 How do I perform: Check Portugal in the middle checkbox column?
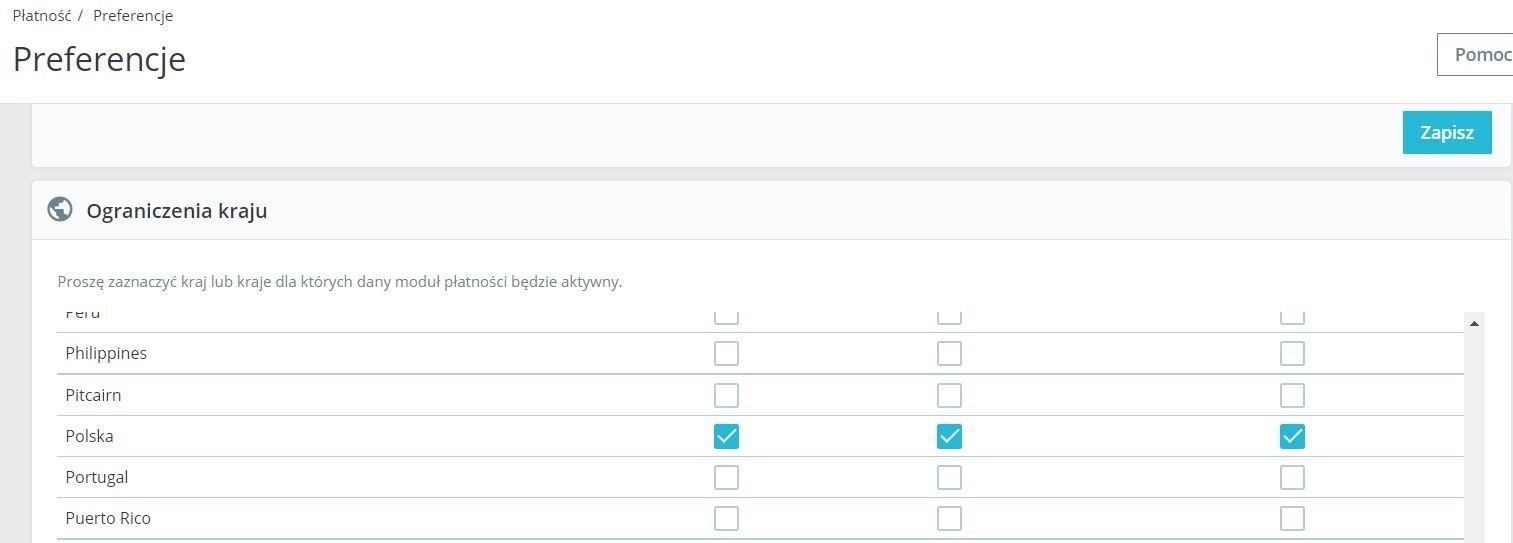(x=949, y=477)
